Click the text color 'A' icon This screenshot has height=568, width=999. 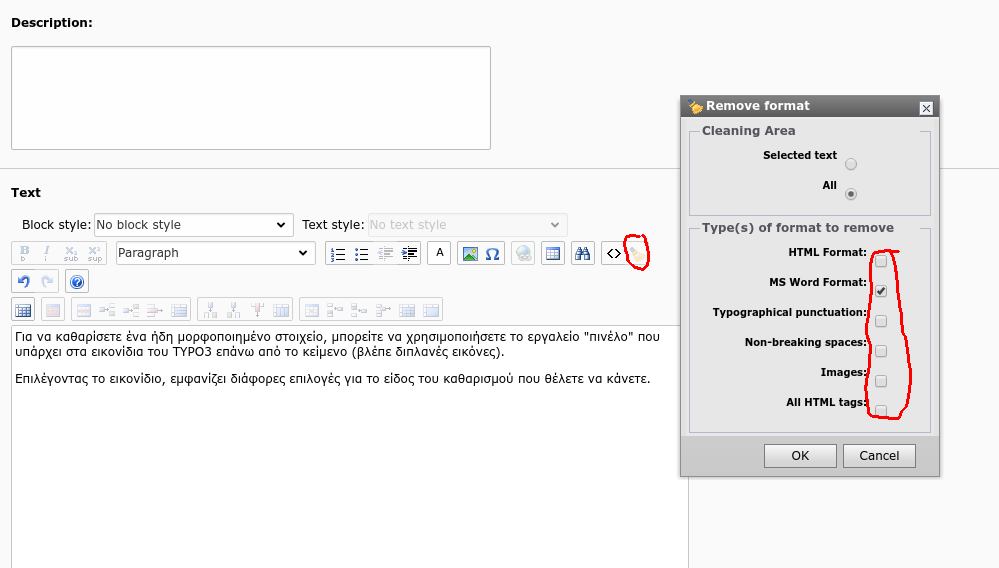tap(439, 254)
